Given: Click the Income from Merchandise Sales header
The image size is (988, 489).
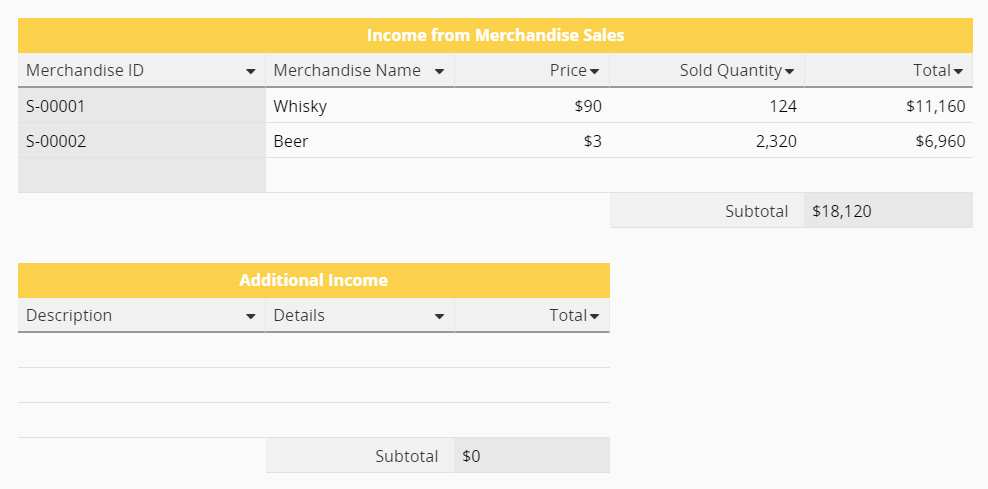Looking at the screenshot, I should tap(495, 35).
